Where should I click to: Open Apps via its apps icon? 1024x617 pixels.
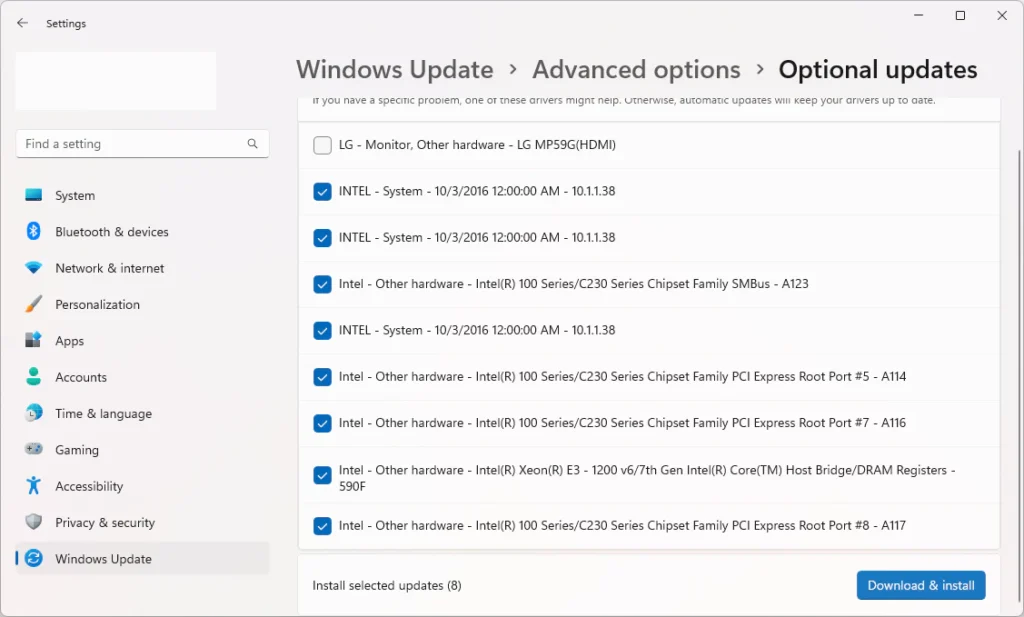(33, 340)
